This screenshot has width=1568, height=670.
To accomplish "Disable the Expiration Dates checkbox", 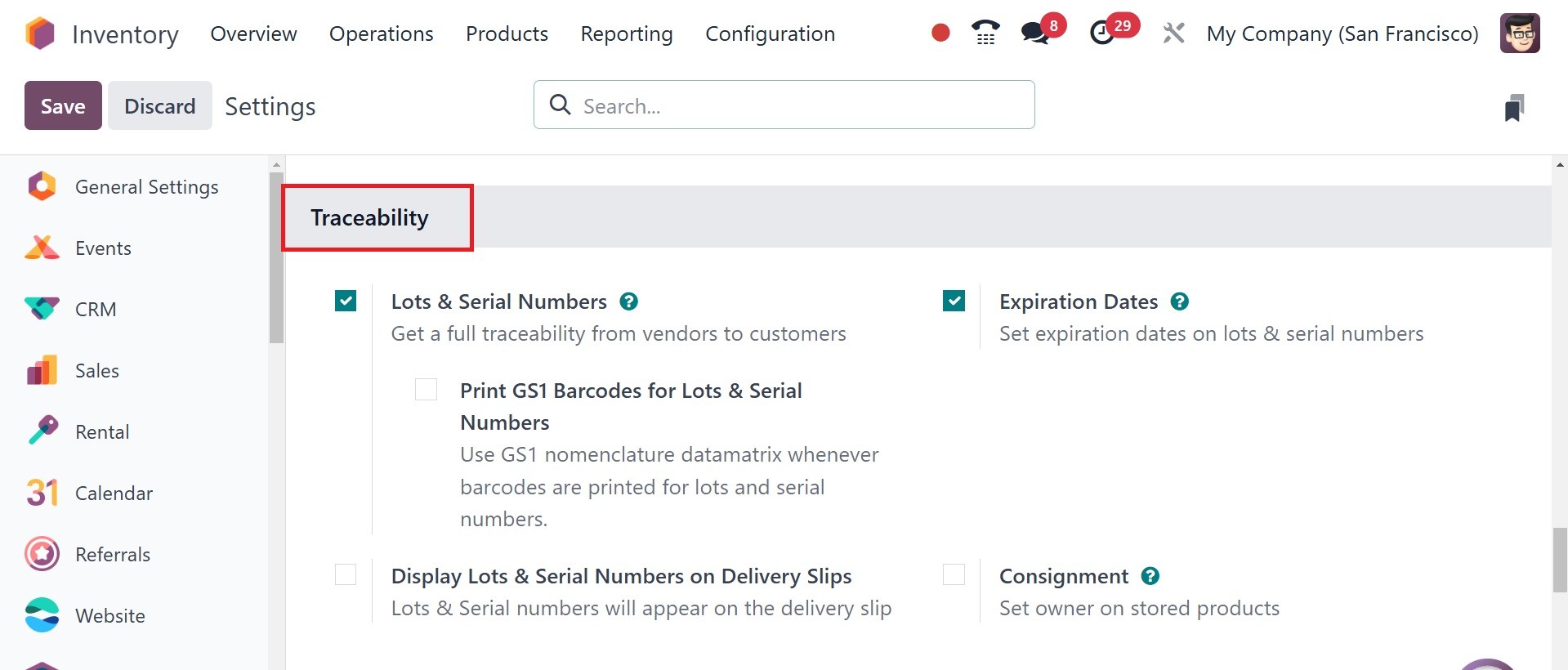I will tap(954, 301).
